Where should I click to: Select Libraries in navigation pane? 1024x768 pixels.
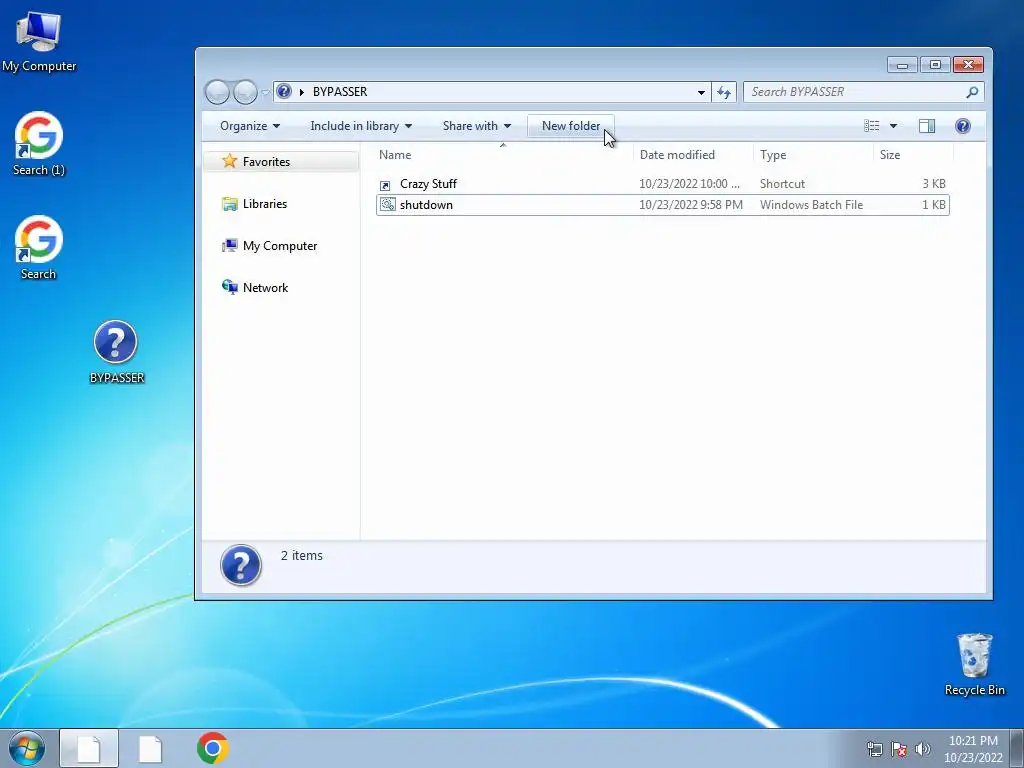tap(264, 204)
